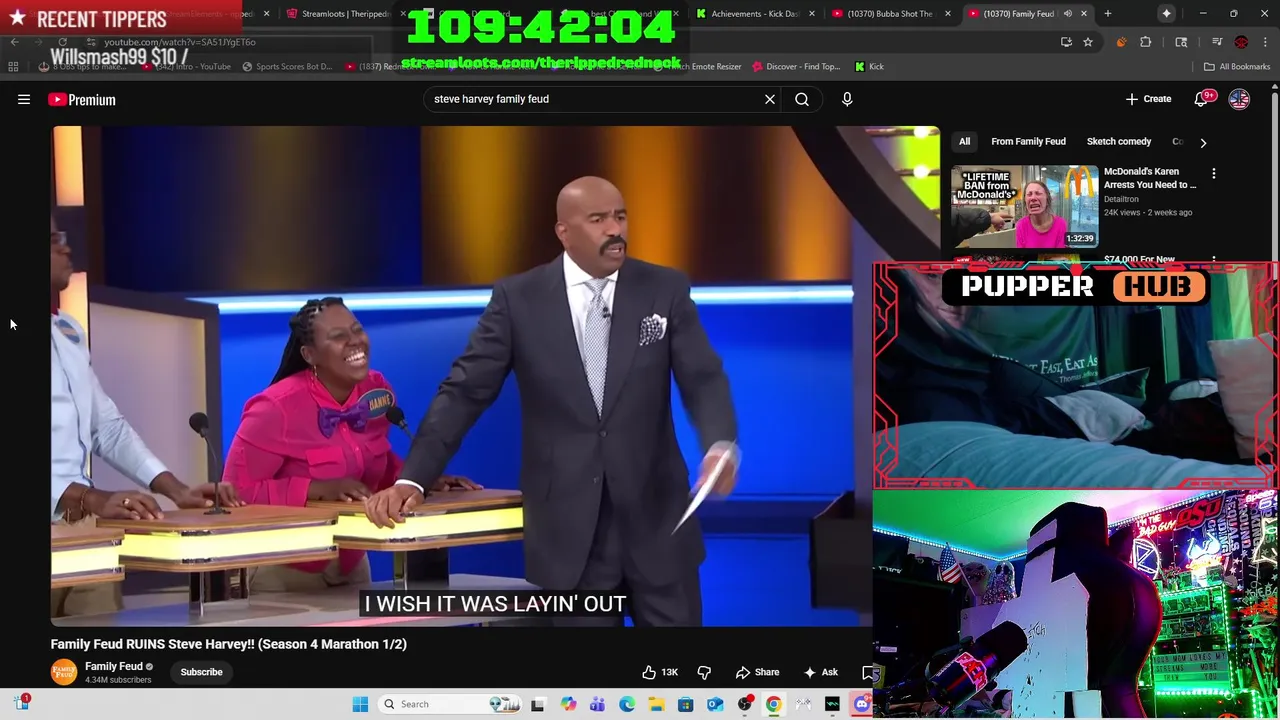Open the YouTube guide hamburger menu

tap(24, 99)
